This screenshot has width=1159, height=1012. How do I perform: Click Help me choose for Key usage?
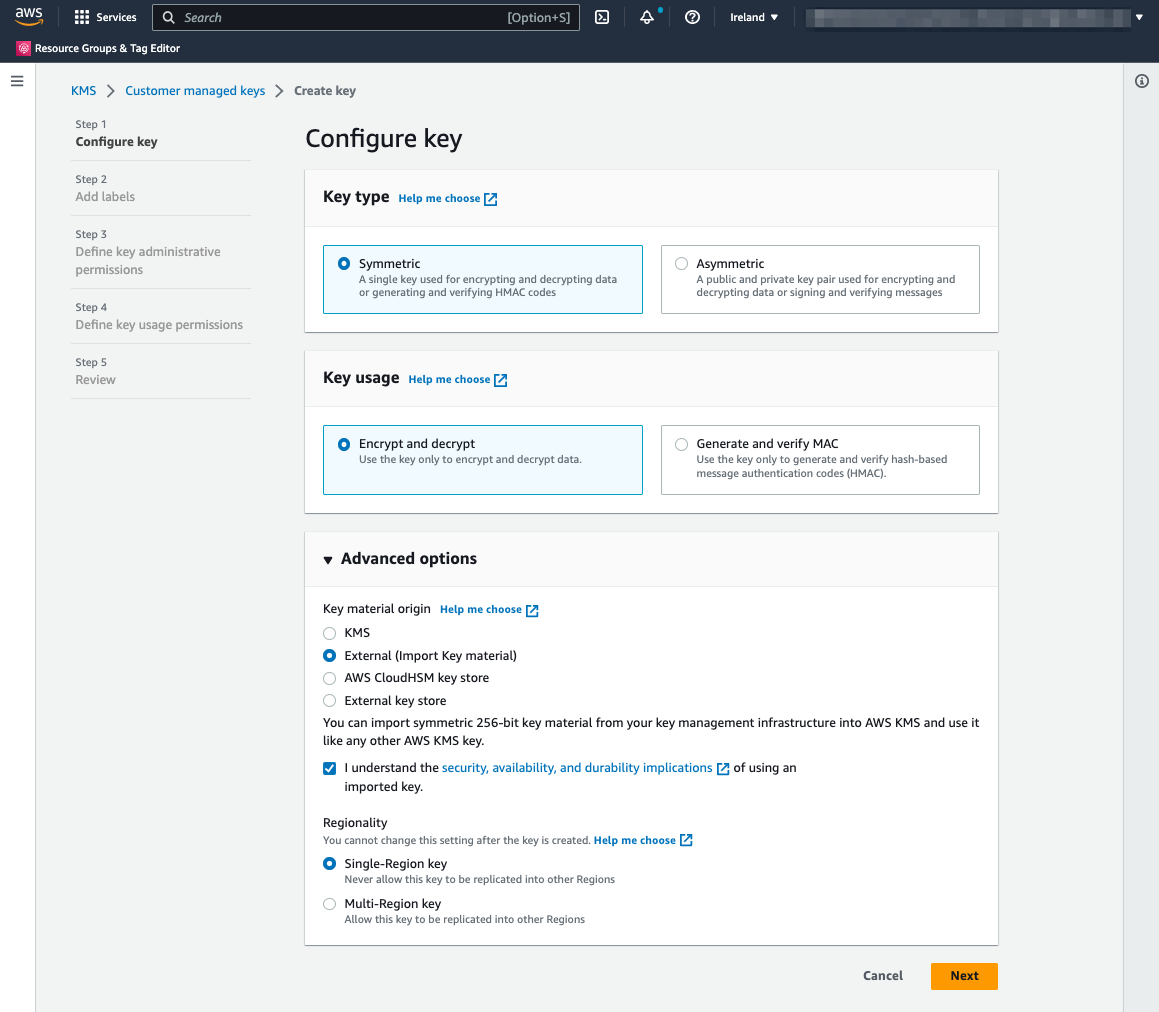(x=449, y=379)
